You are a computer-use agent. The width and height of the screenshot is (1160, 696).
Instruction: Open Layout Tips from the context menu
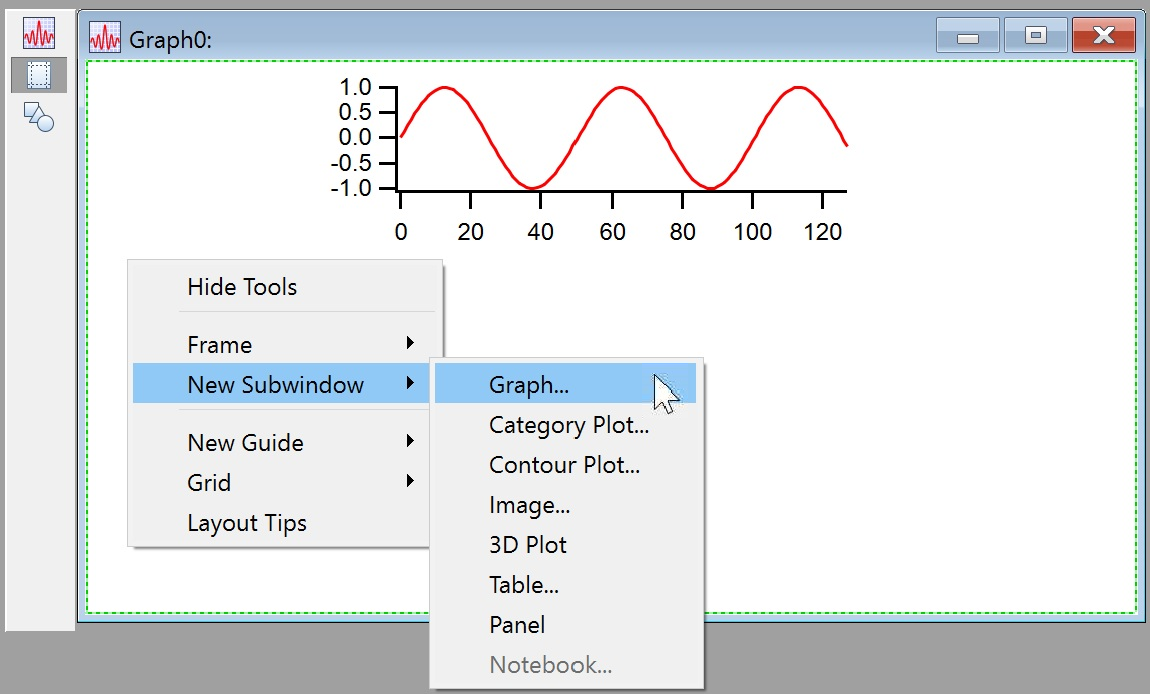point(247,523)
